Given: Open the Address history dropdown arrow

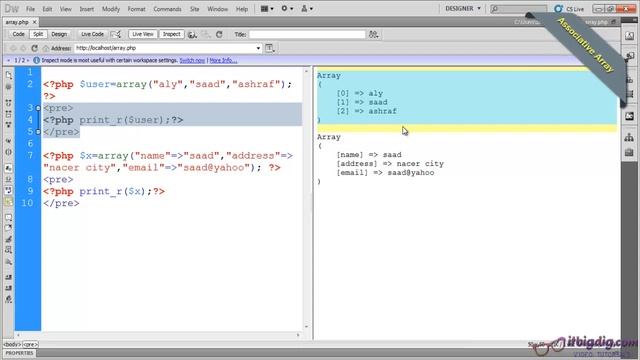Looking at the screenshot, I should point(258,48).
